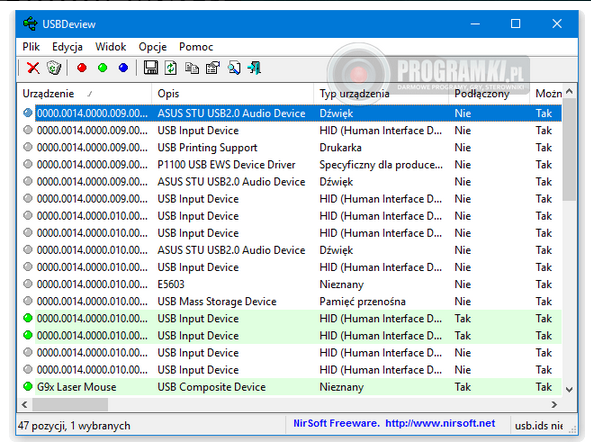
Task: Select the USB Composite Device description
Action: point(211,387)
